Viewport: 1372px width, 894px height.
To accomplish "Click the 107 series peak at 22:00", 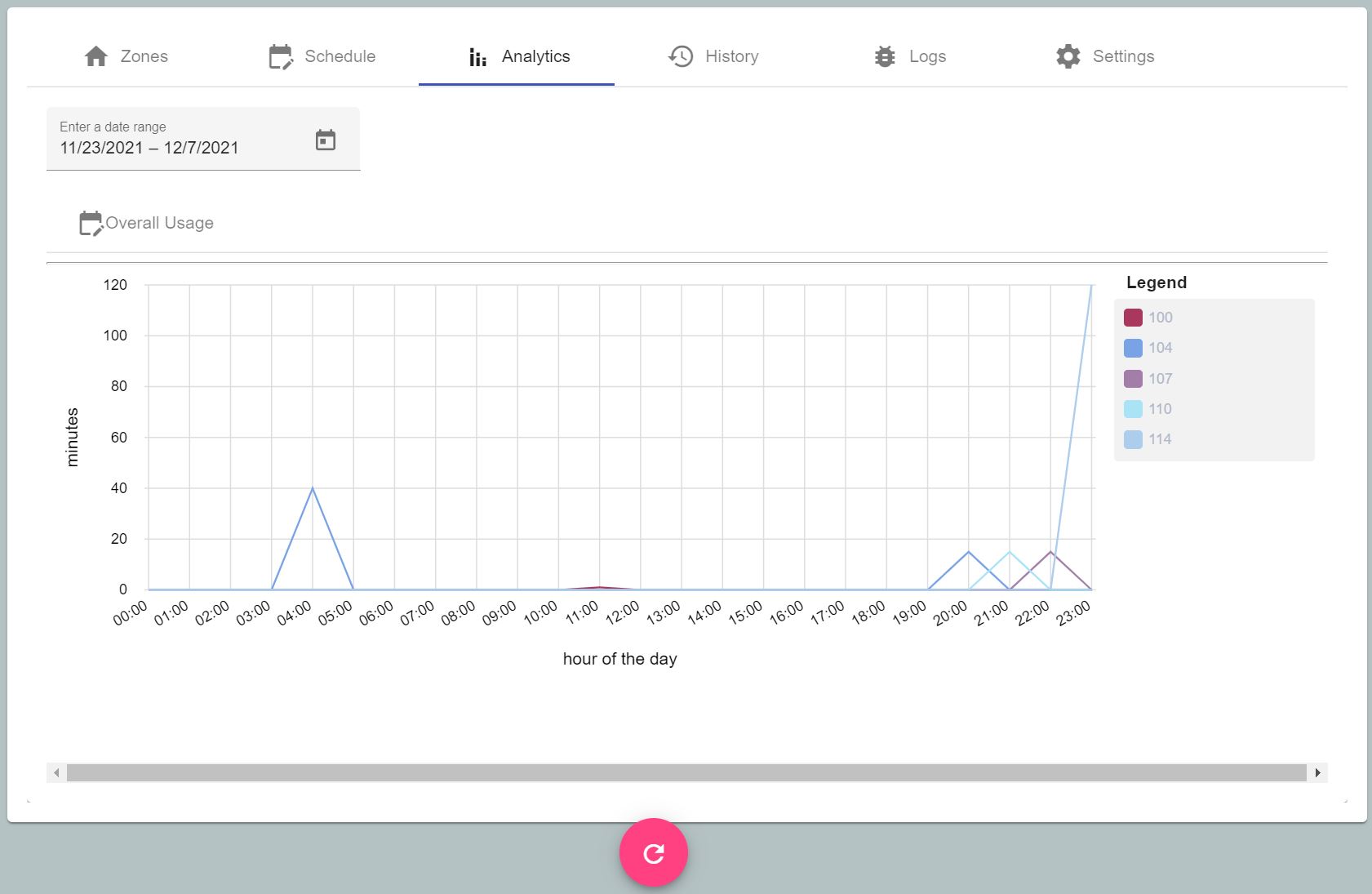I will [x=1051, y=552].
